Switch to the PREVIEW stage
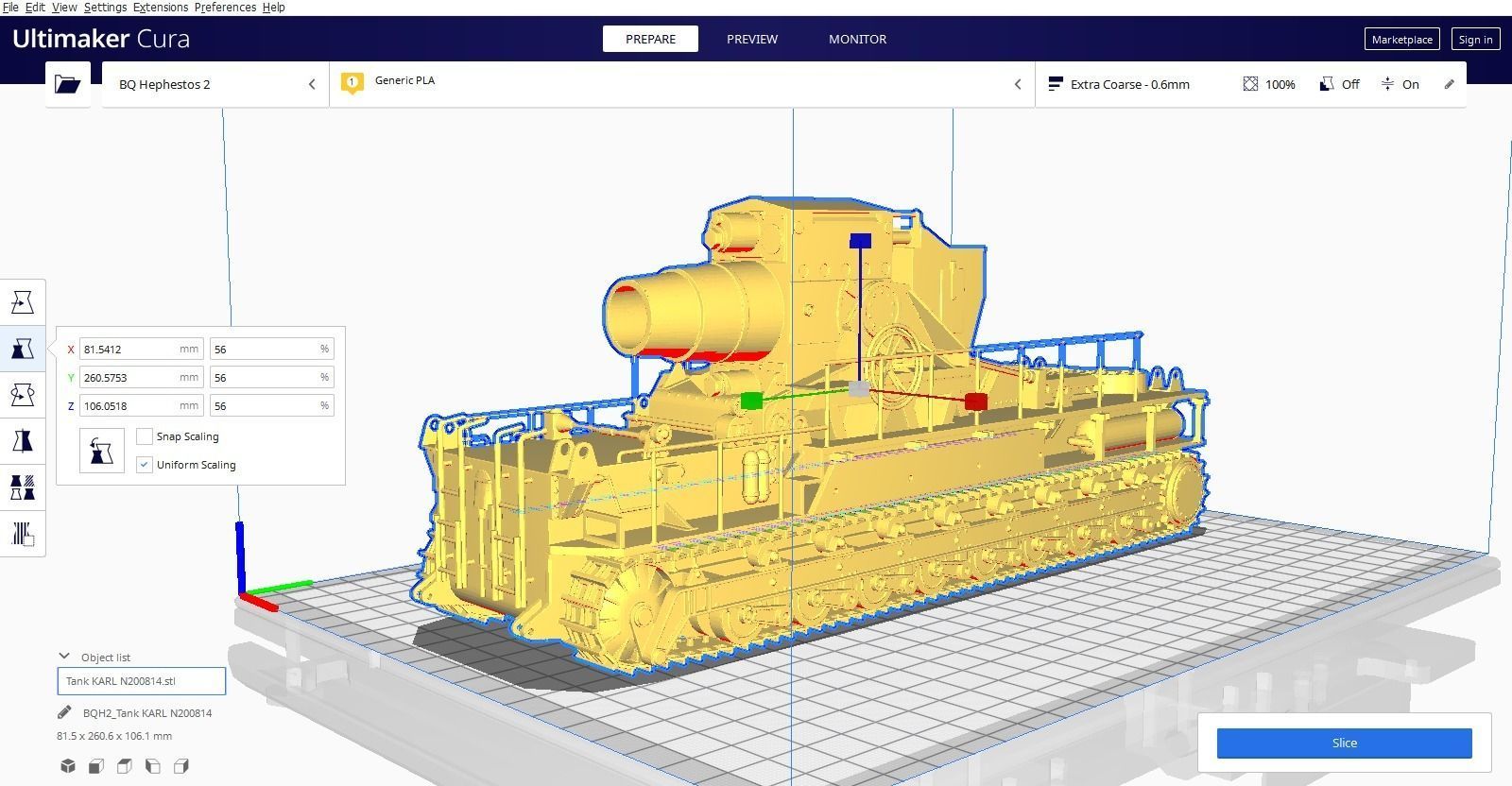Screen dimensions: 1512x786 click(x=752, y=39)
